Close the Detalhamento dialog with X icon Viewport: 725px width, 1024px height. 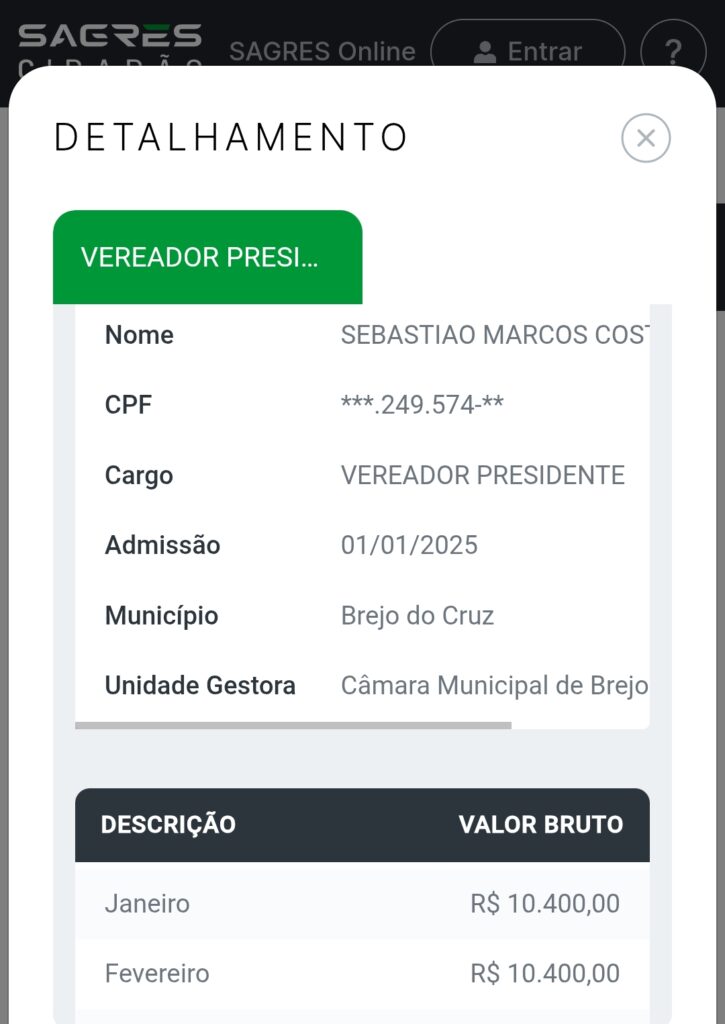pyautogui.click(x=645, y=138)
